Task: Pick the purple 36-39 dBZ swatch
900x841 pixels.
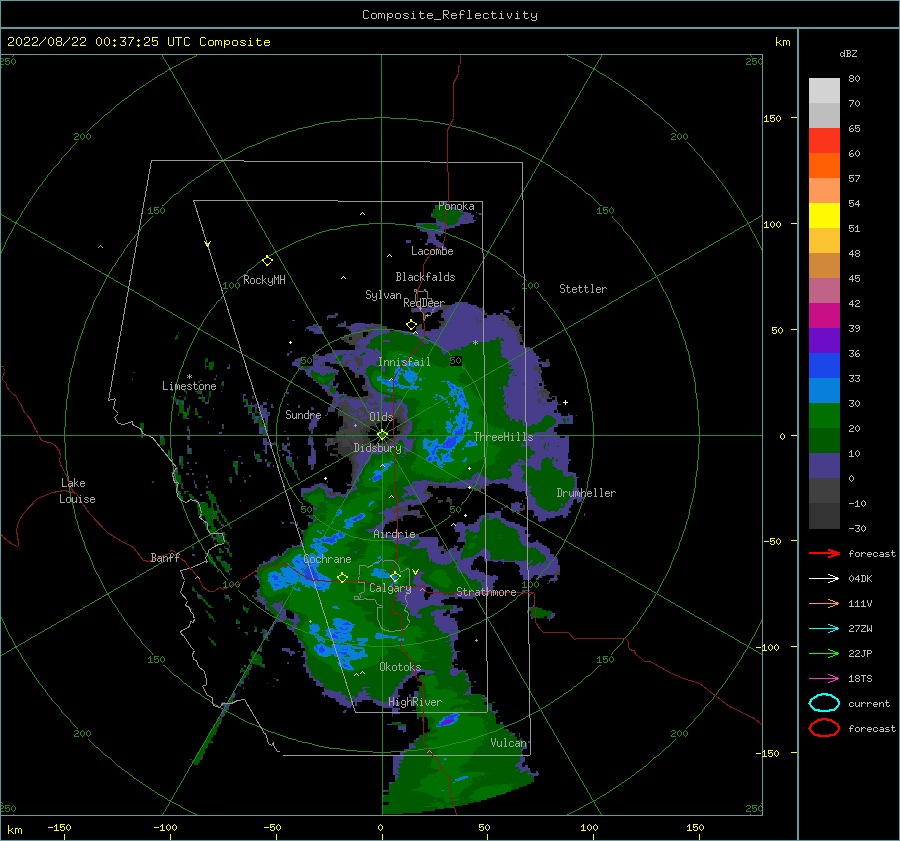Action: pos(824,341)
